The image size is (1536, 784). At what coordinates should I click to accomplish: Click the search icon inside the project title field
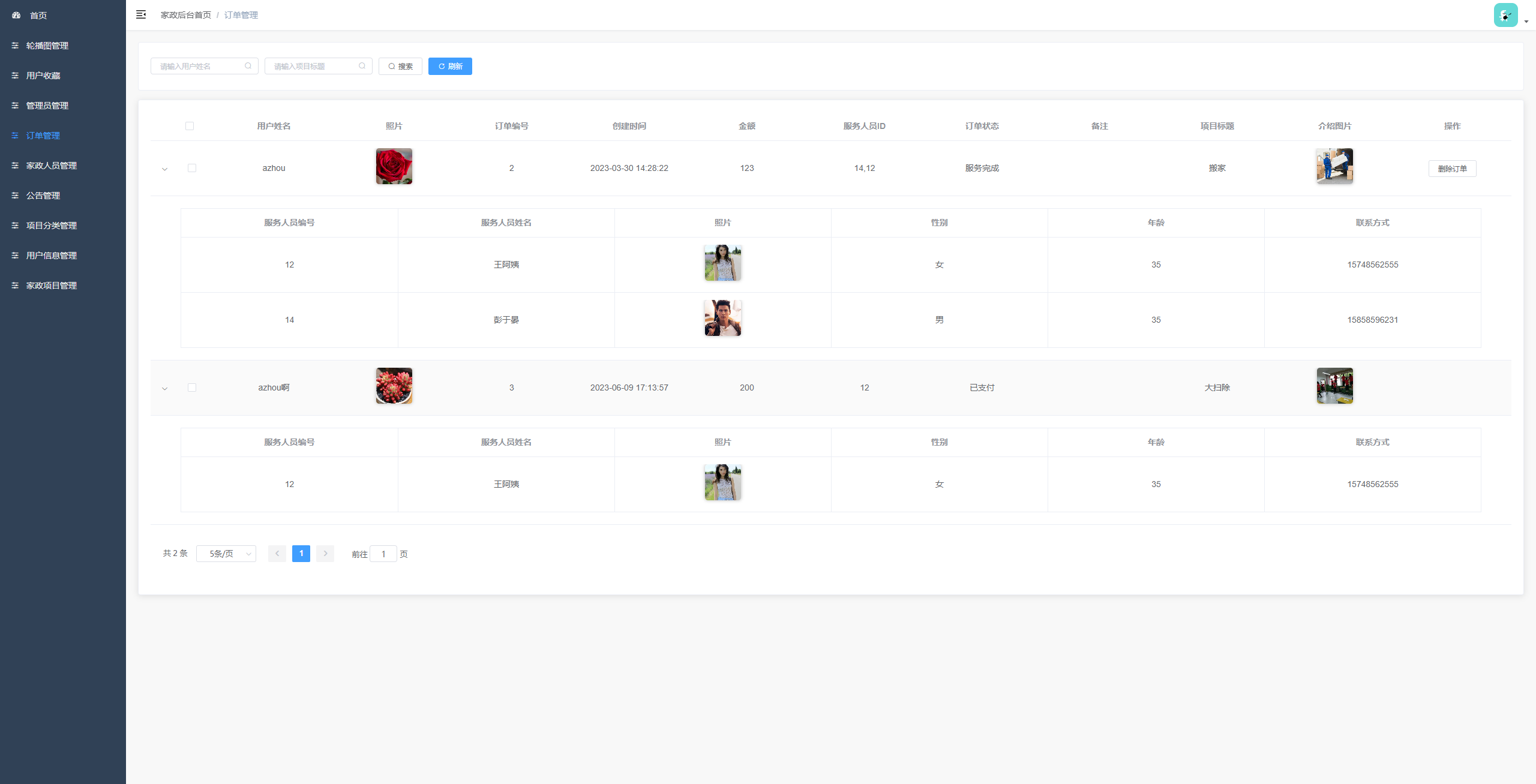pos(362,66)
